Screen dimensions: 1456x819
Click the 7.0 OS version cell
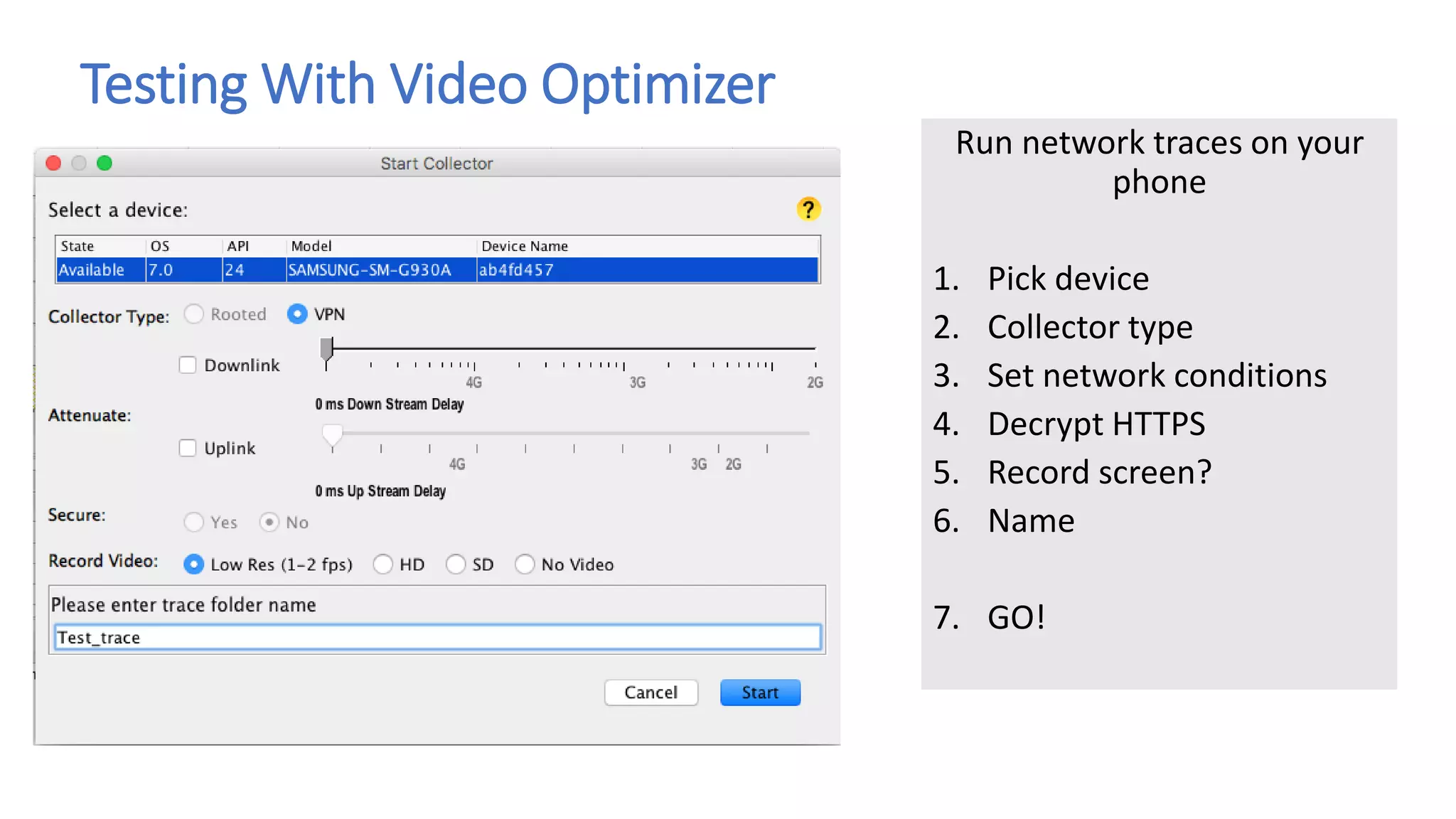click(184, 270)
